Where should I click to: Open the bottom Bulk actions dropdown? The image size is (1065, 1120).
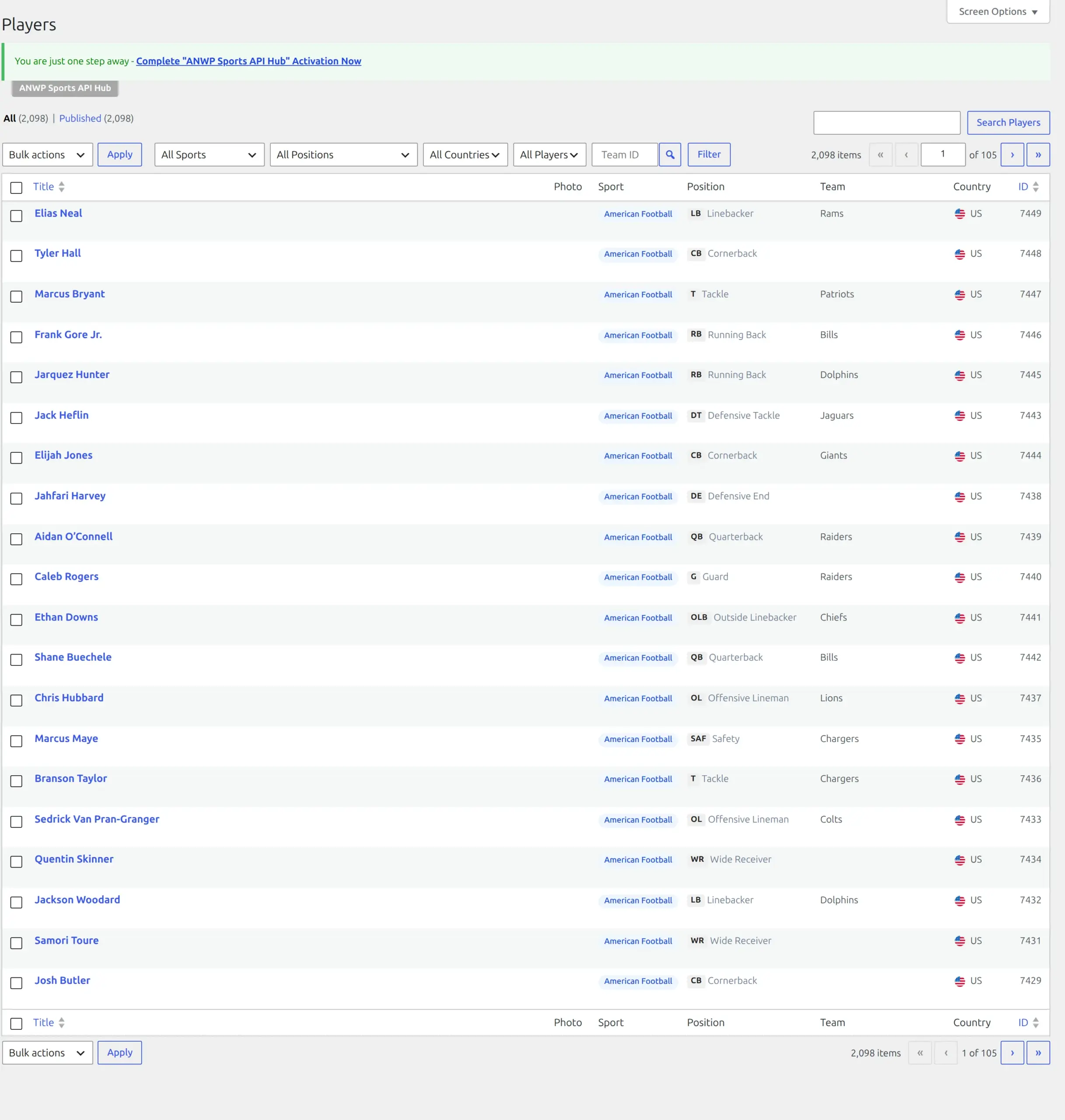point(48,1053)
